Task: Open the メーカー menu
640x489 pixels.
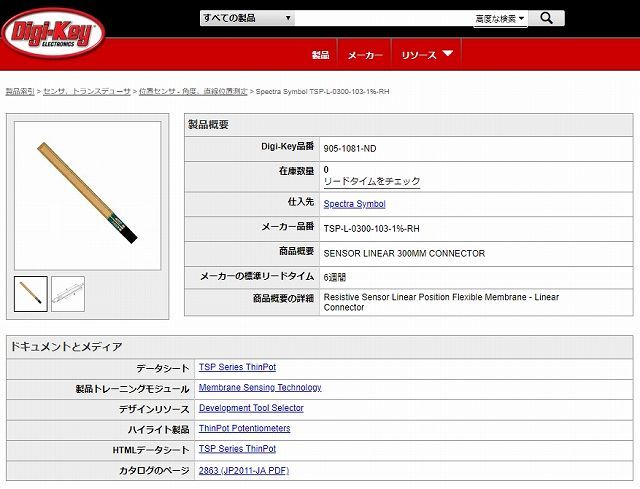Action: (365, 55)
